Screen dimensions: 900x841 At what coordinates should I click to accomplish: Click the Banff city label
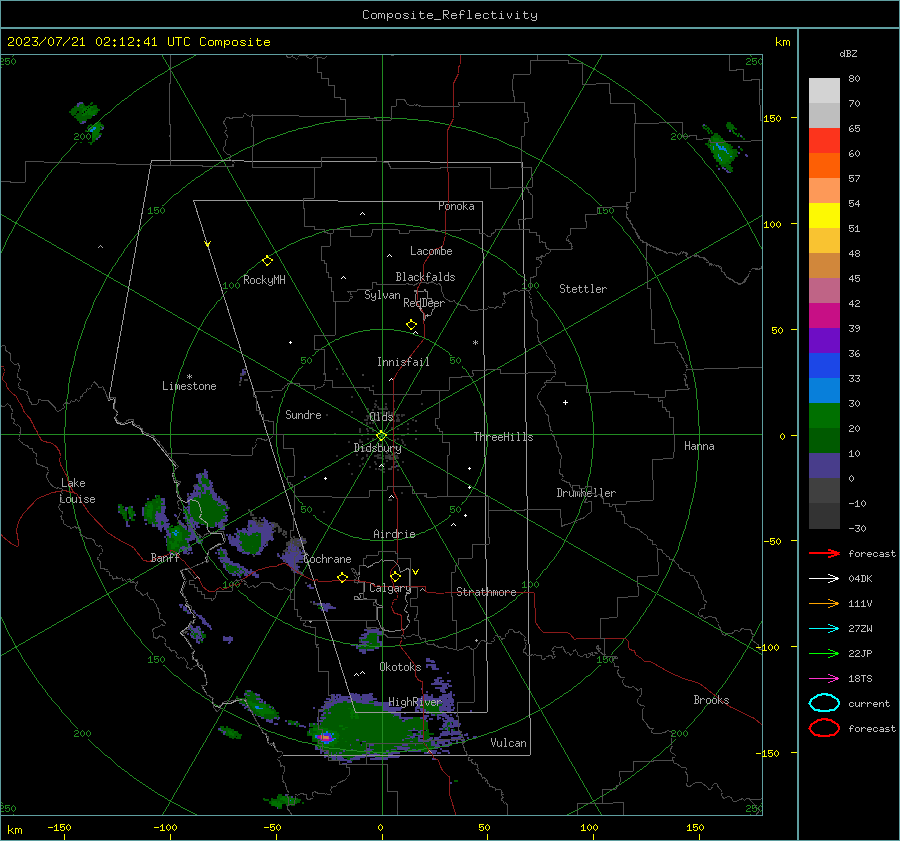tap(165, 558)
